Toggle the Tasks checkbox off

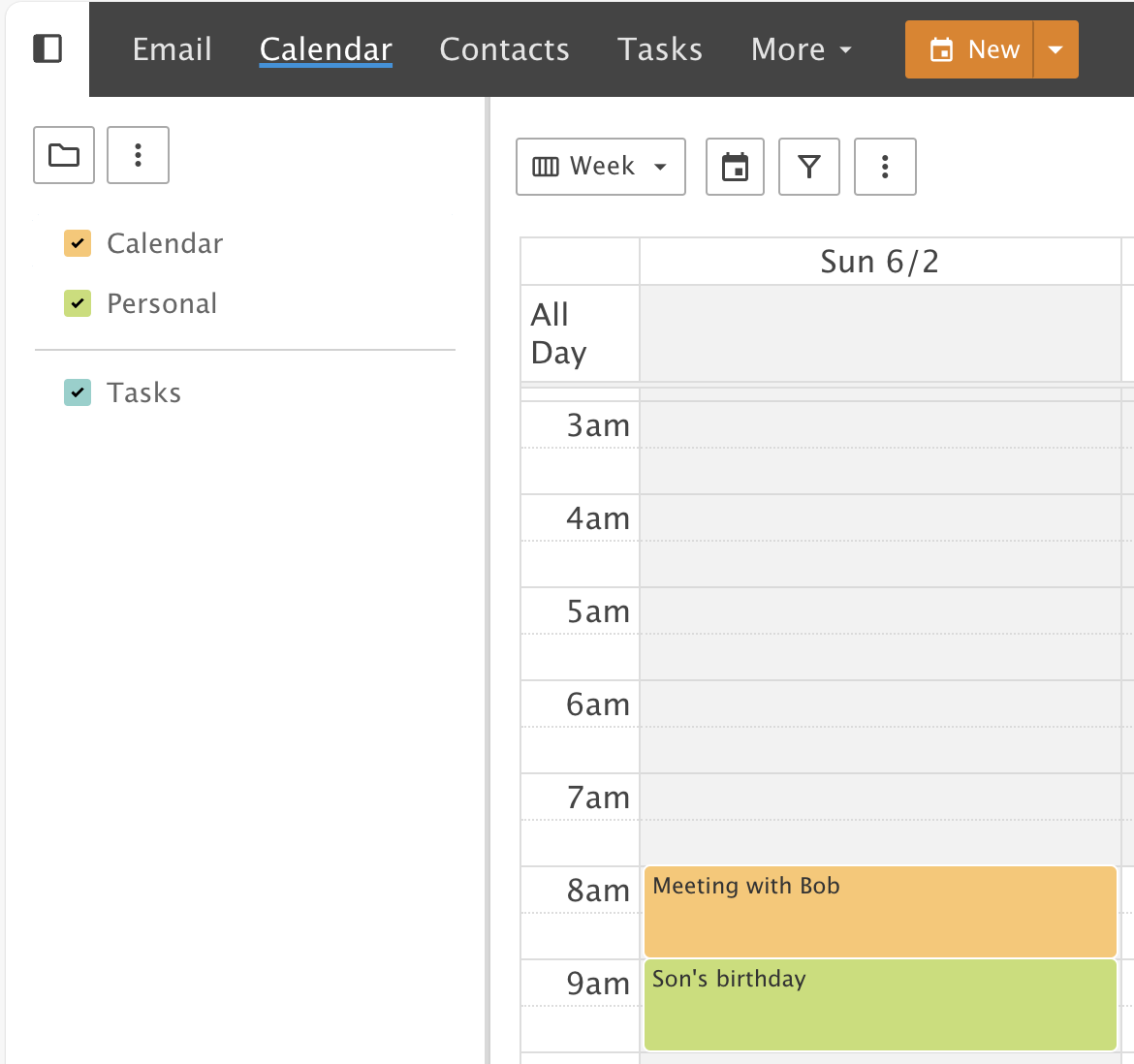(x=78, y=392)
